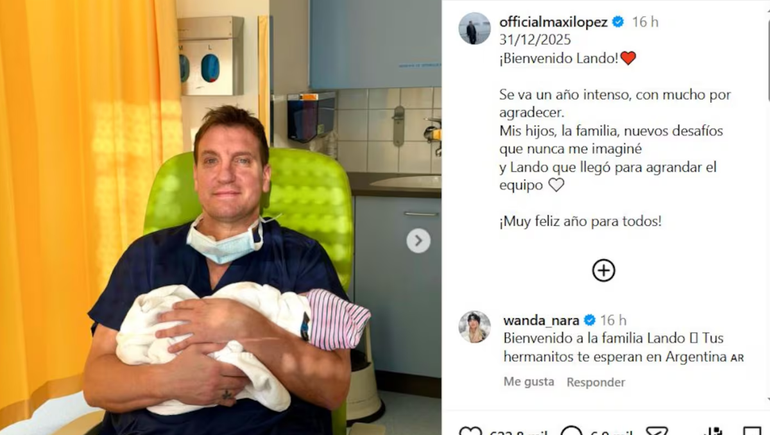Visit the wanda_nara username link
770x435 pixels.
click(541, 321)
